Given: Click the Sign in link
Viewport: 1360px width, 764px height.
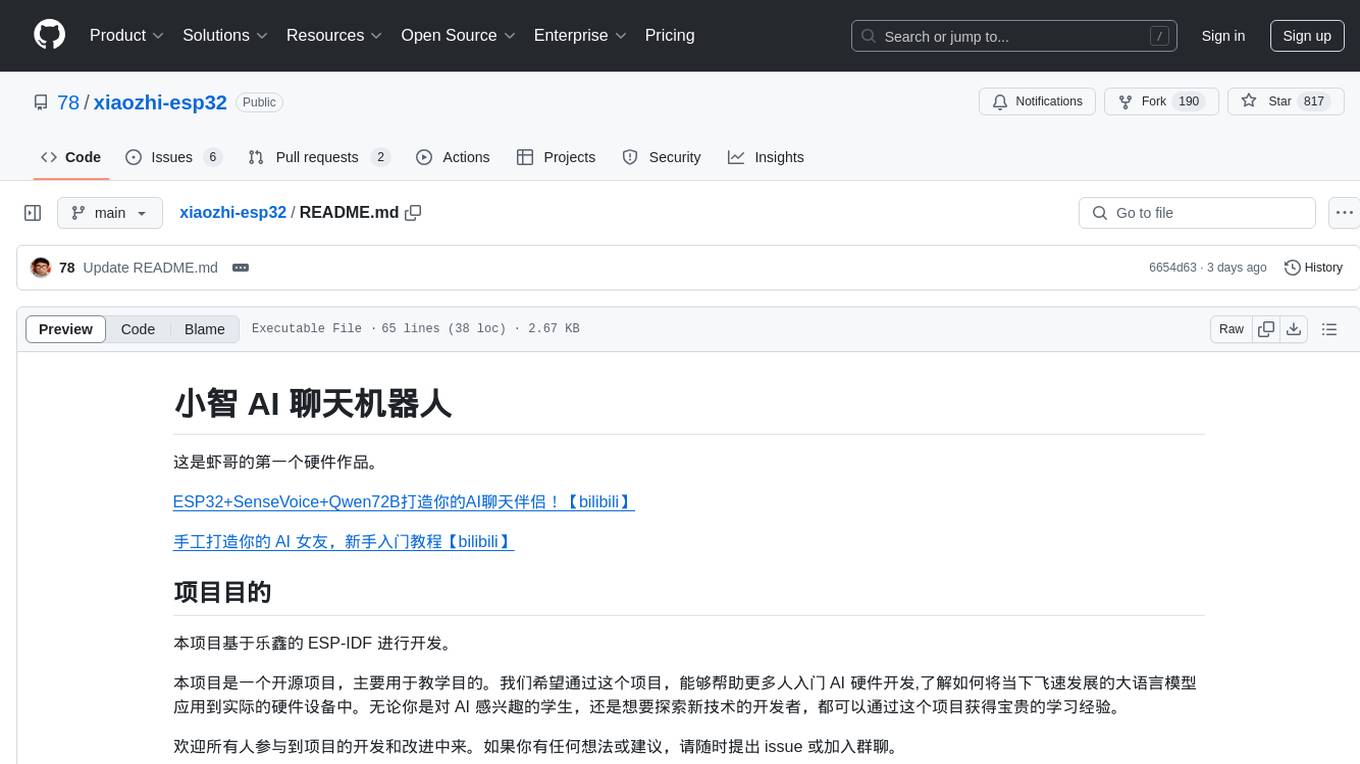Looking at the screenshot, I should (1223, 36).
